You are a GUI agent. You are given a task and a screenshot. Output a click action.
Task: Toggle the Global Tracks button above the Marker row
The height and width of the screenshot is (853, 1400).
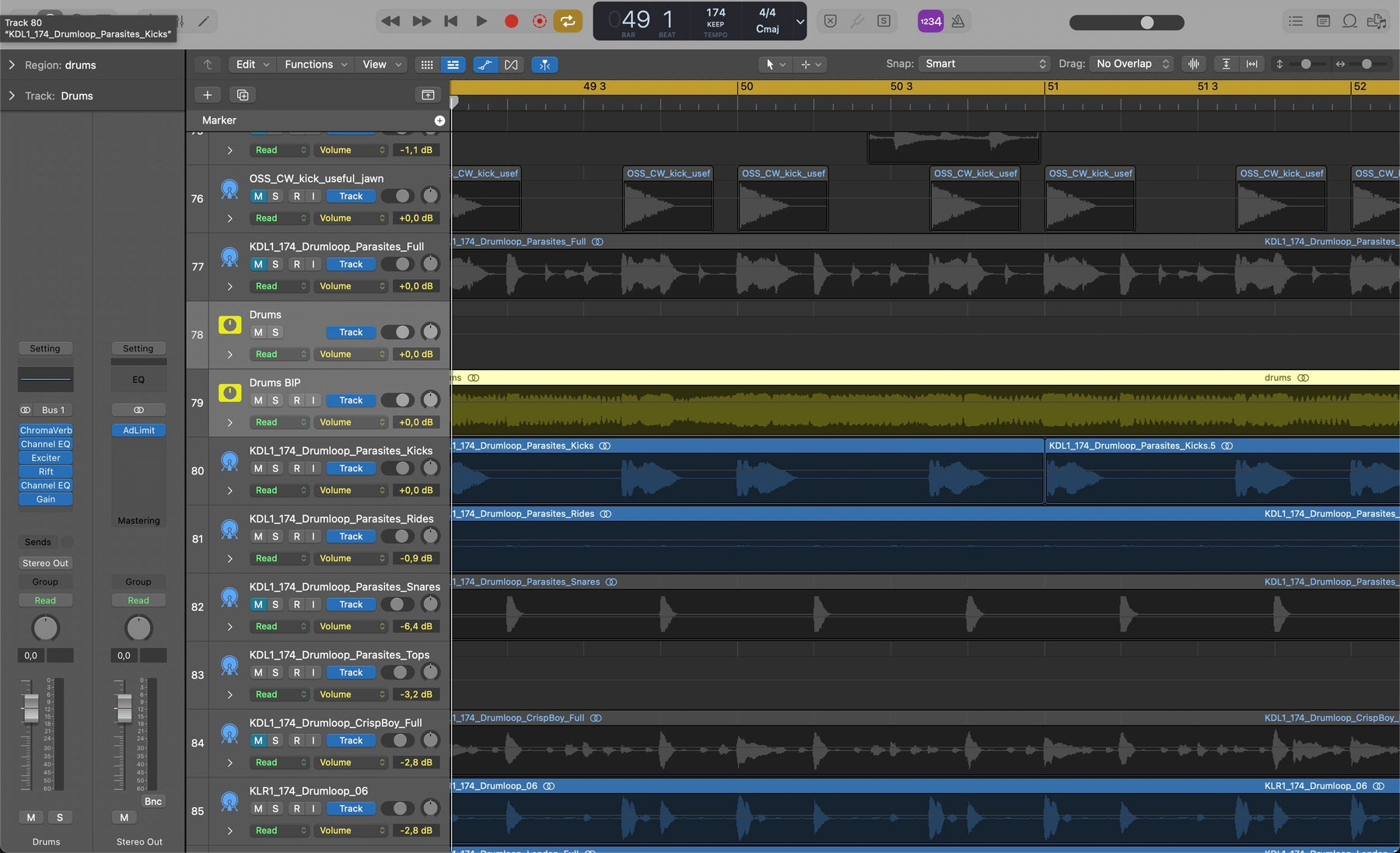pos(428,95)
